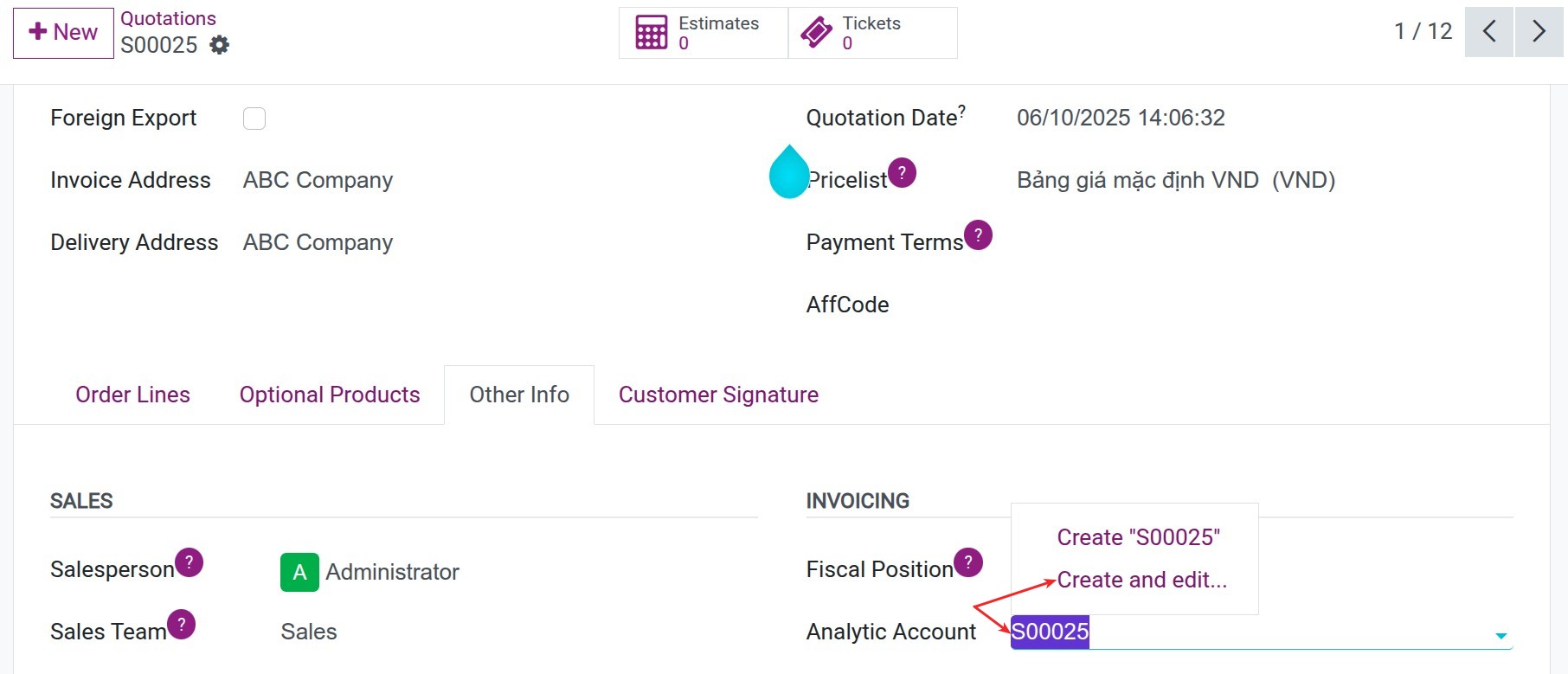The height and width of the screenshot is (674, 1568).
Task: Switch to the Optional Products tab
Action: 330,395
